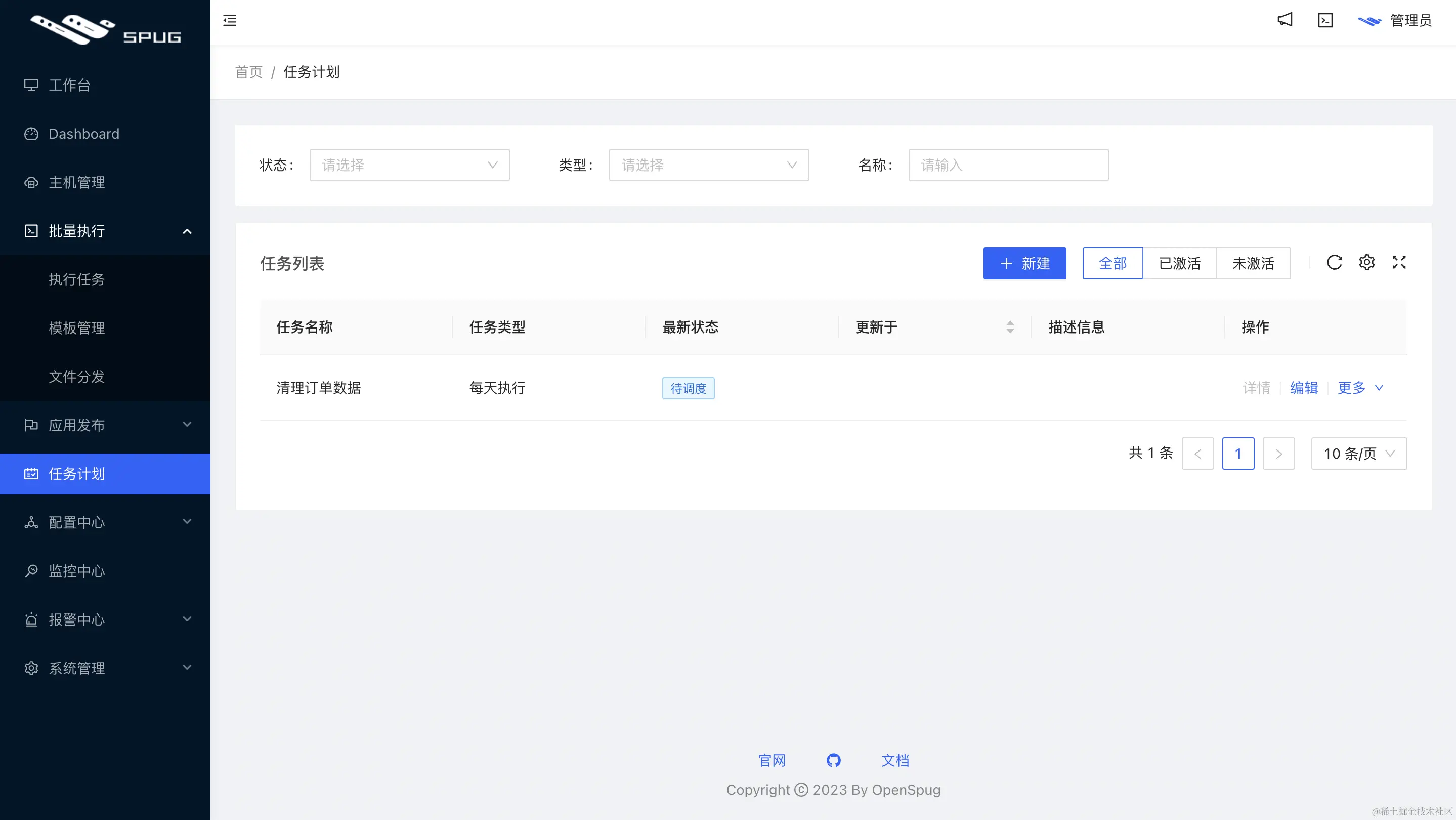Viewport: 1456px width, 820px height.
Task: Open the 状态 select dropdown
Action: tap(409, 165)
